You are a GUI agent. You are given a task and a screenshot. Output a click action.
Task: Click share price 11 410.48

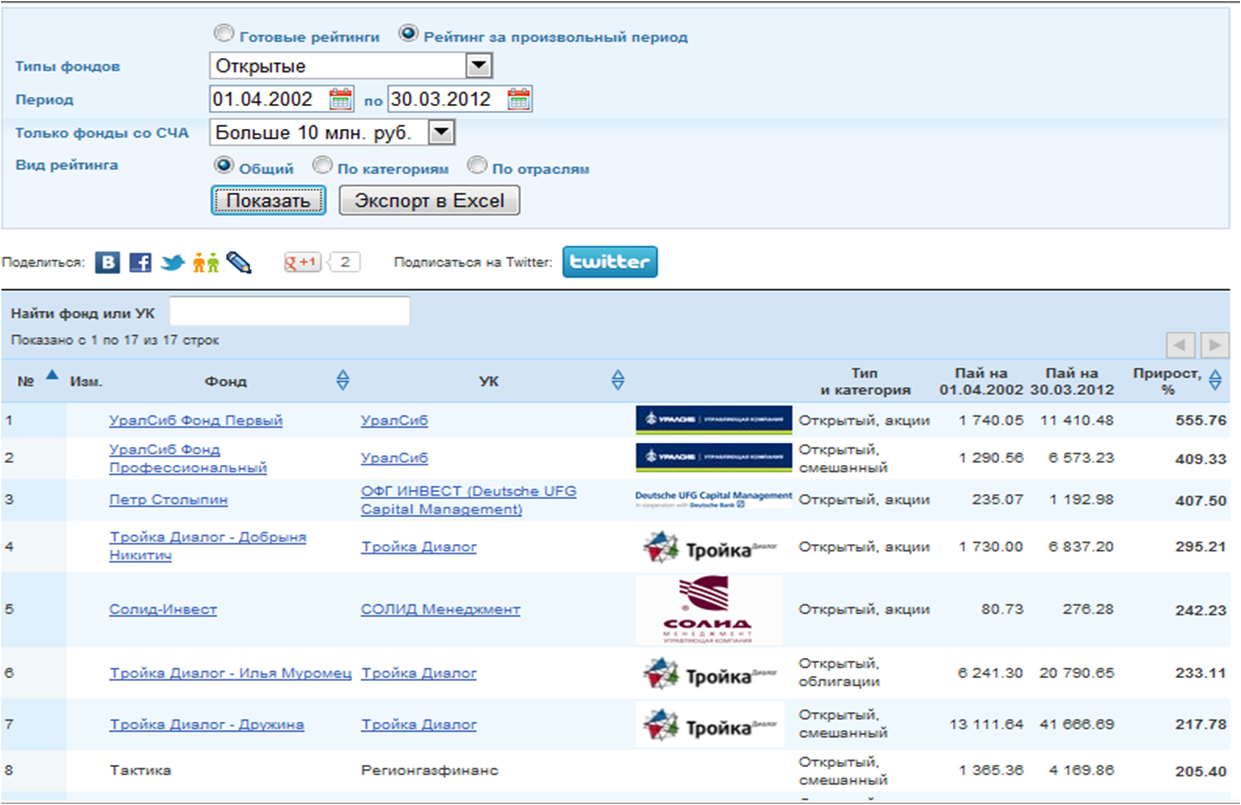point(1077,420)
